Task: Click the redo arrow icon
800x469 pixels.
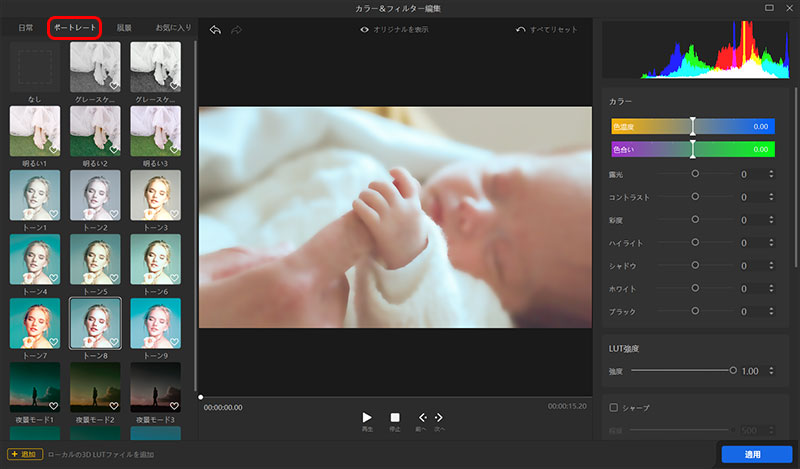Action: pos(236,30)
